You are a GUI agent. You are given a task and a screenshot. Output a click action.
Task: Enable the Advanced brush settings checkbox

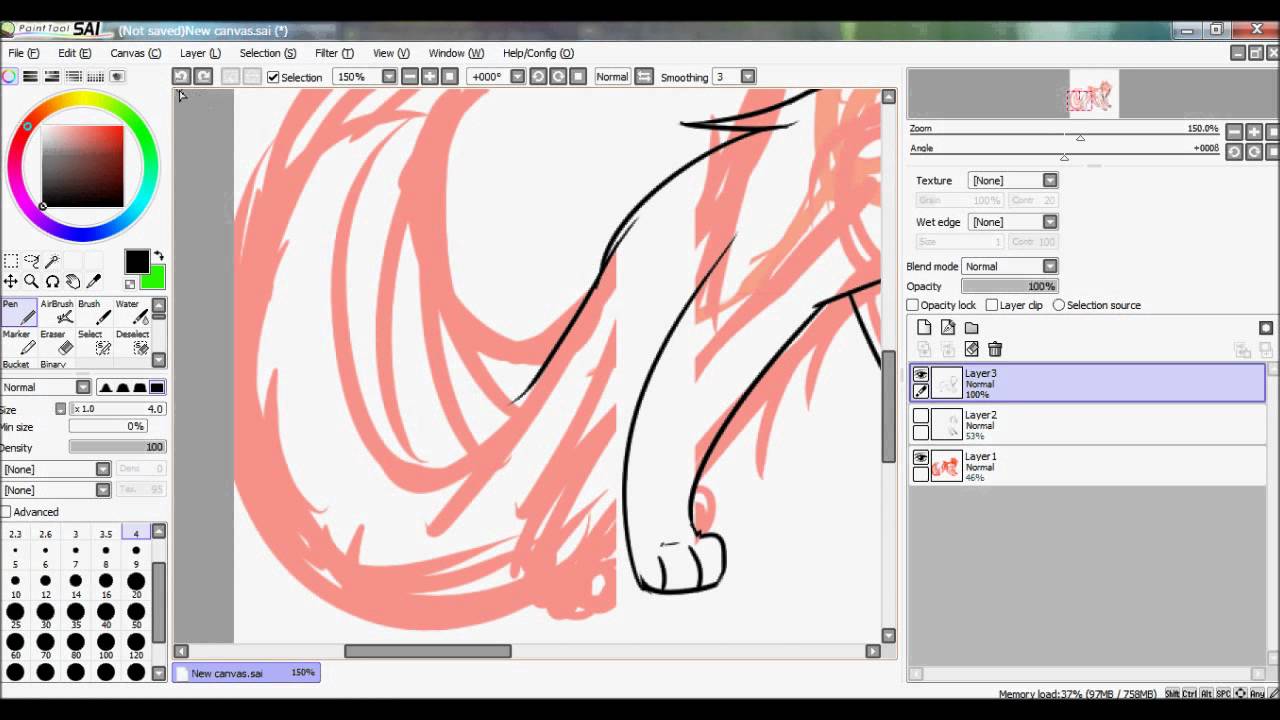[6, 512]
